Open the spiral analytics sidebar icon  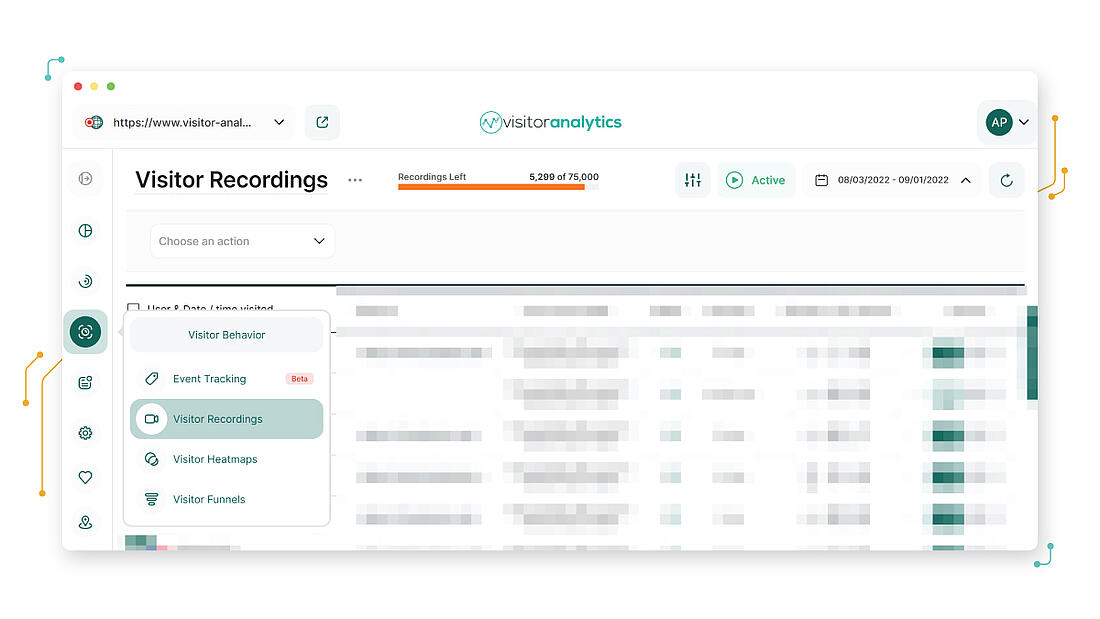tap(86, 281)
